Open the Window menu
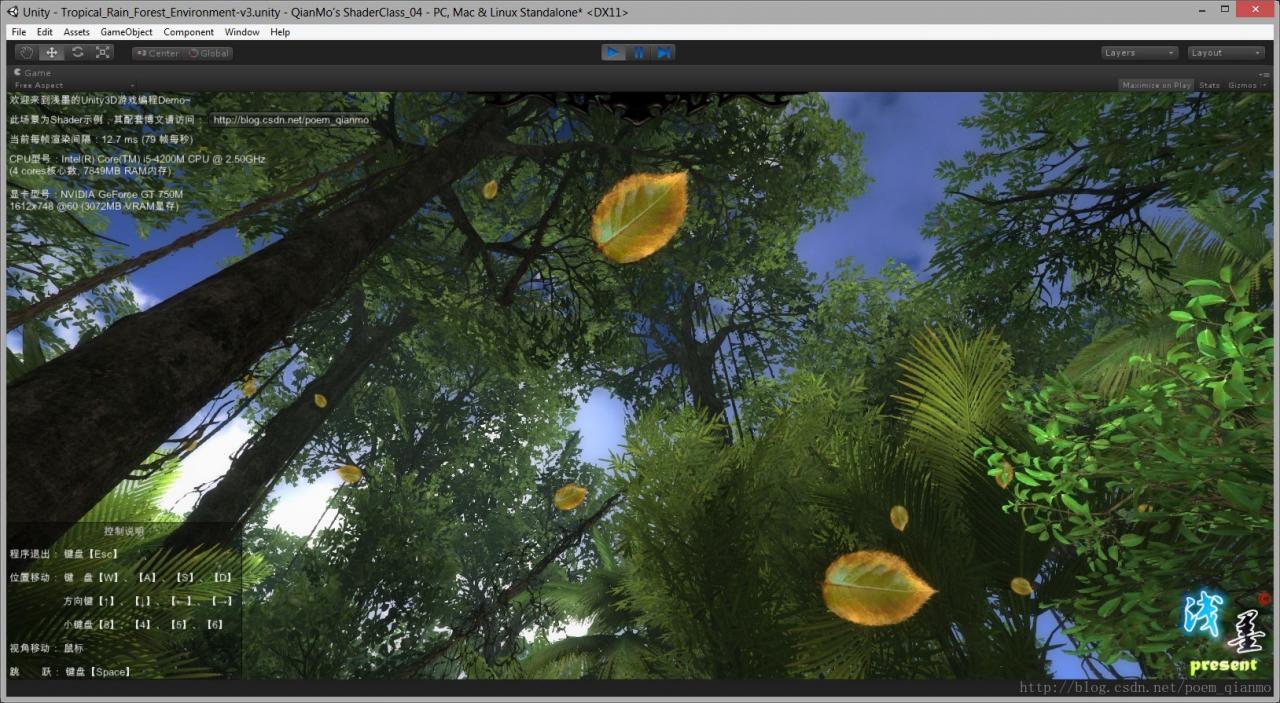Viewport: 1280px width, 703px height. point(242,32)
